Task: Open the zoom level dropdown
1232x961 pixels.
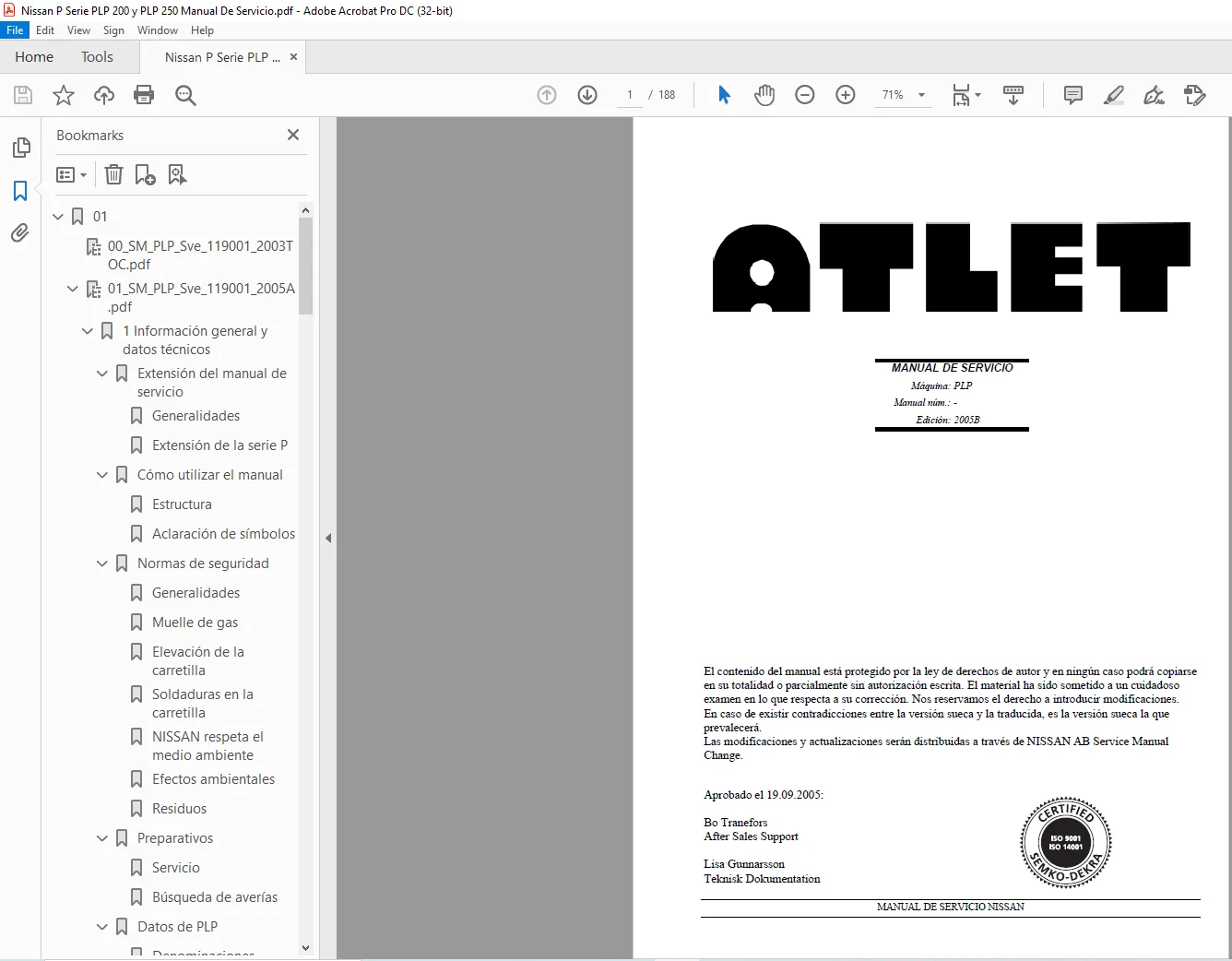Action: tap(920, 95)
